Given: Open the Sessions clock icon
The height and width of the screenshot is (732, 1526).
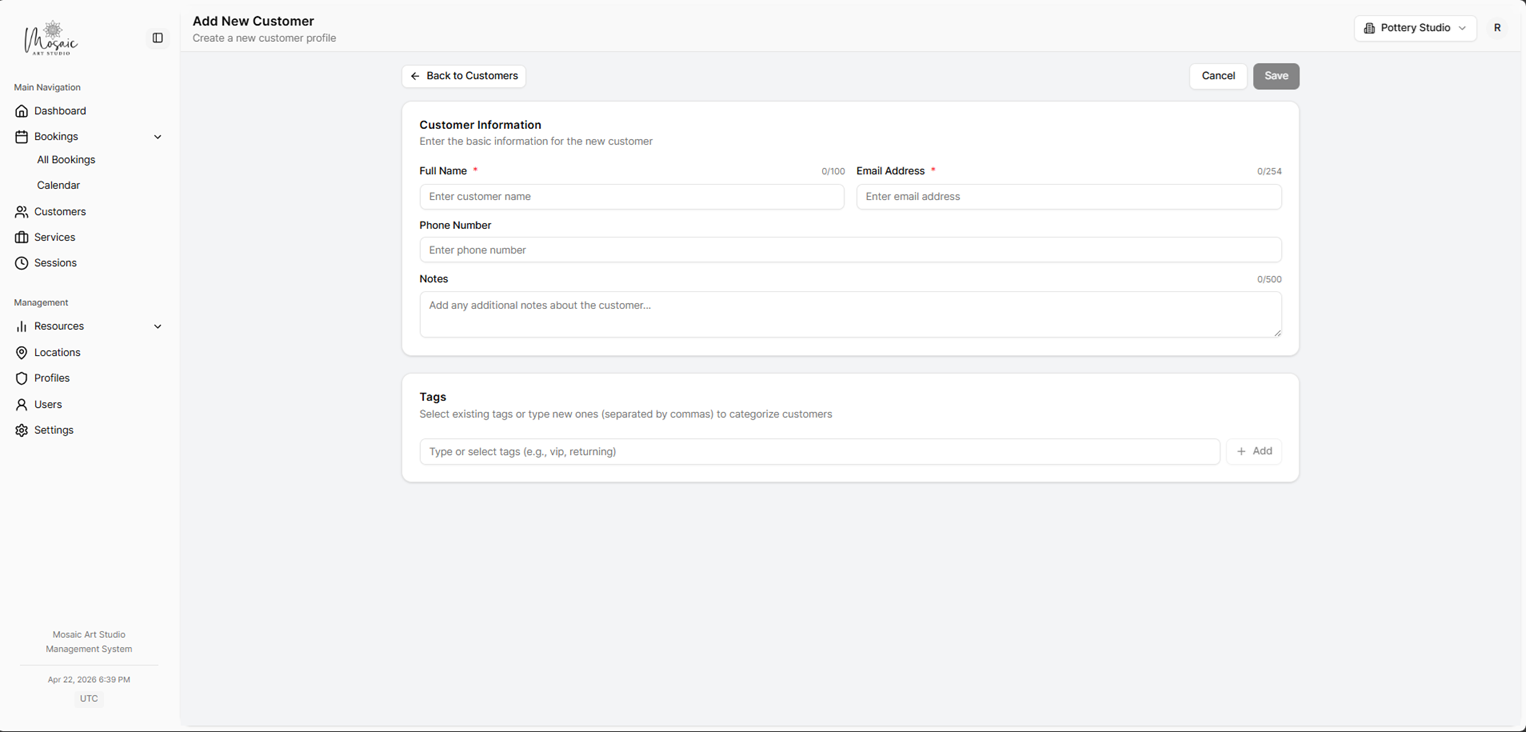Looking at the screenshot, I should tap(21, 263).
